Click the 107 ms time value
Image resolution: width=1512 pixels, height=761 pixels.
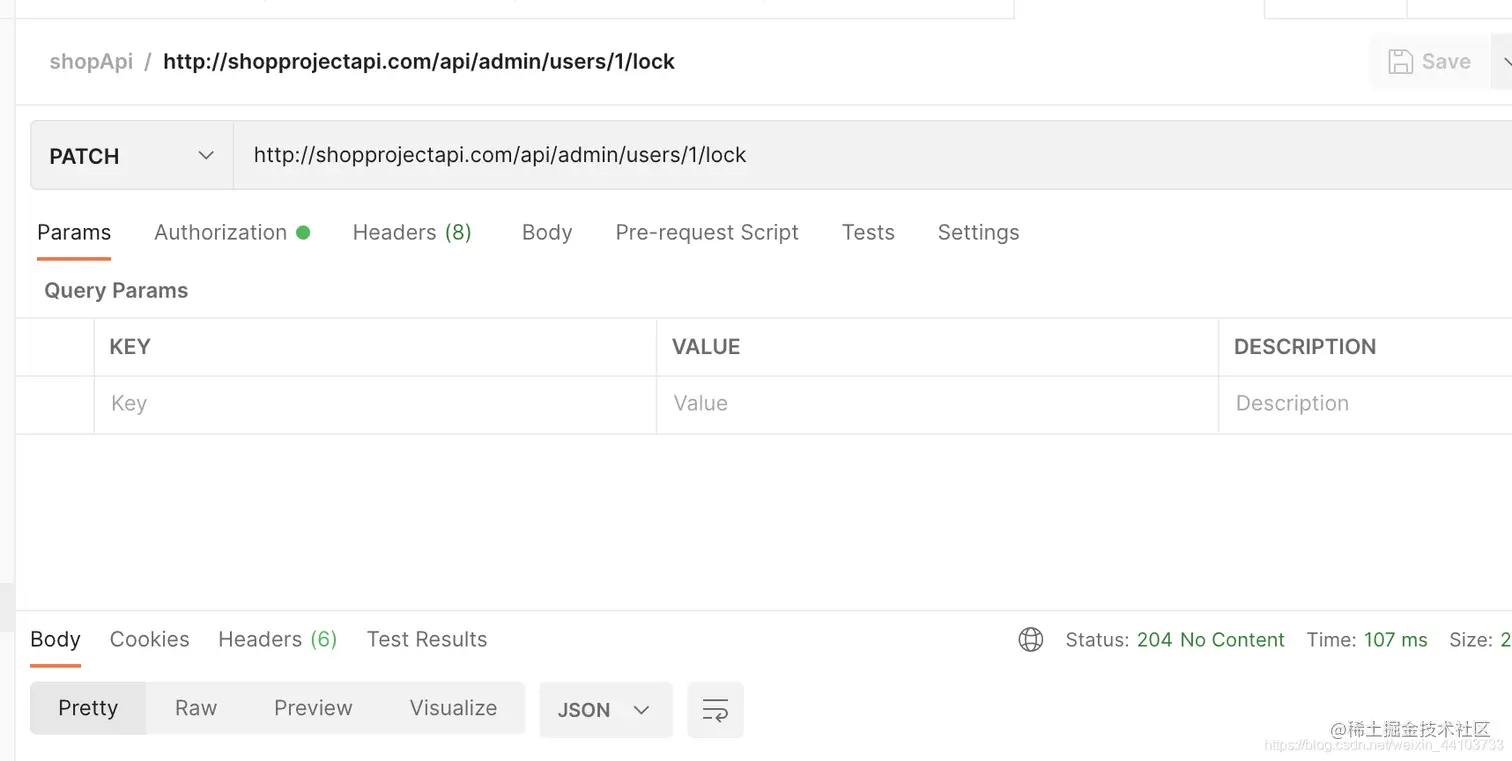[1396, 640]
